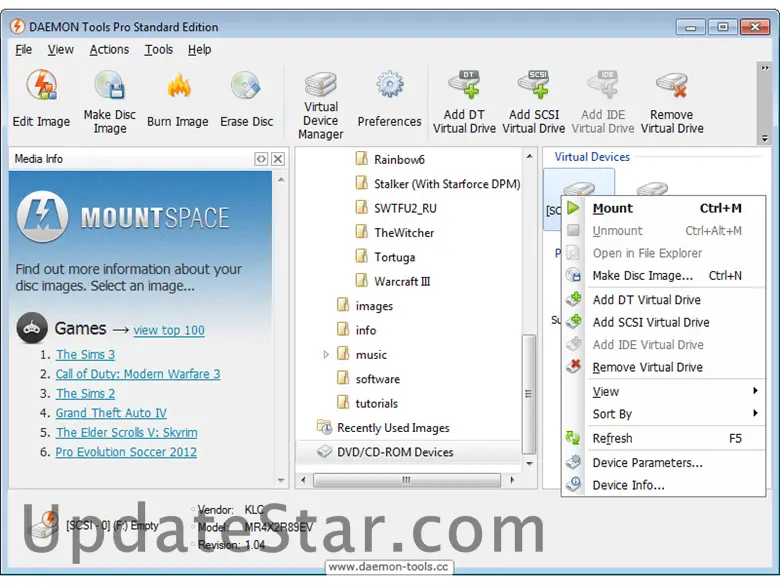Image resolution: width=780 pixels, height=585 pixels.
Task: Click the Recently Used Images clock icon
Action: pos(324,427)
